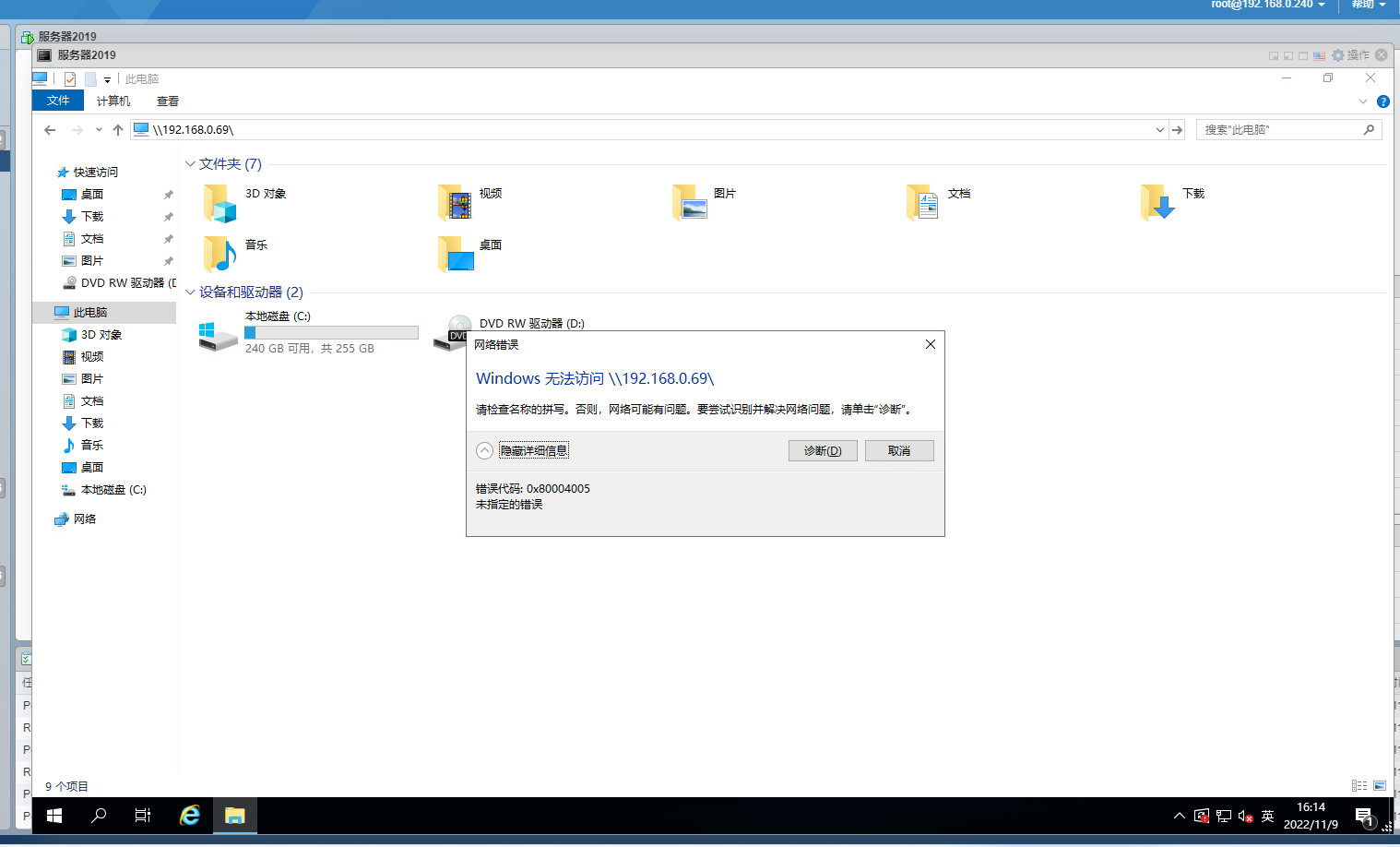1400x847 pixels.
Task: Switch to large icons view layout
Action: 1380,786
